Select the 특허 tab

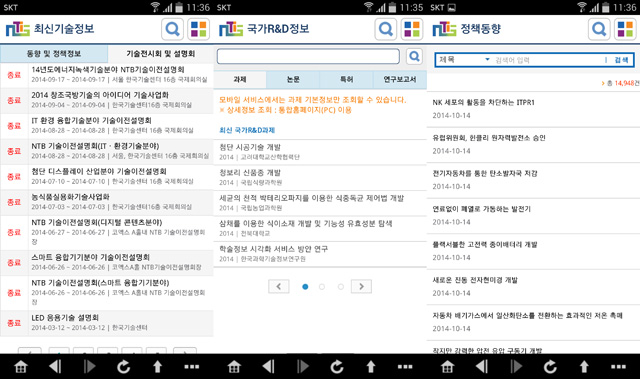[347, 79]
